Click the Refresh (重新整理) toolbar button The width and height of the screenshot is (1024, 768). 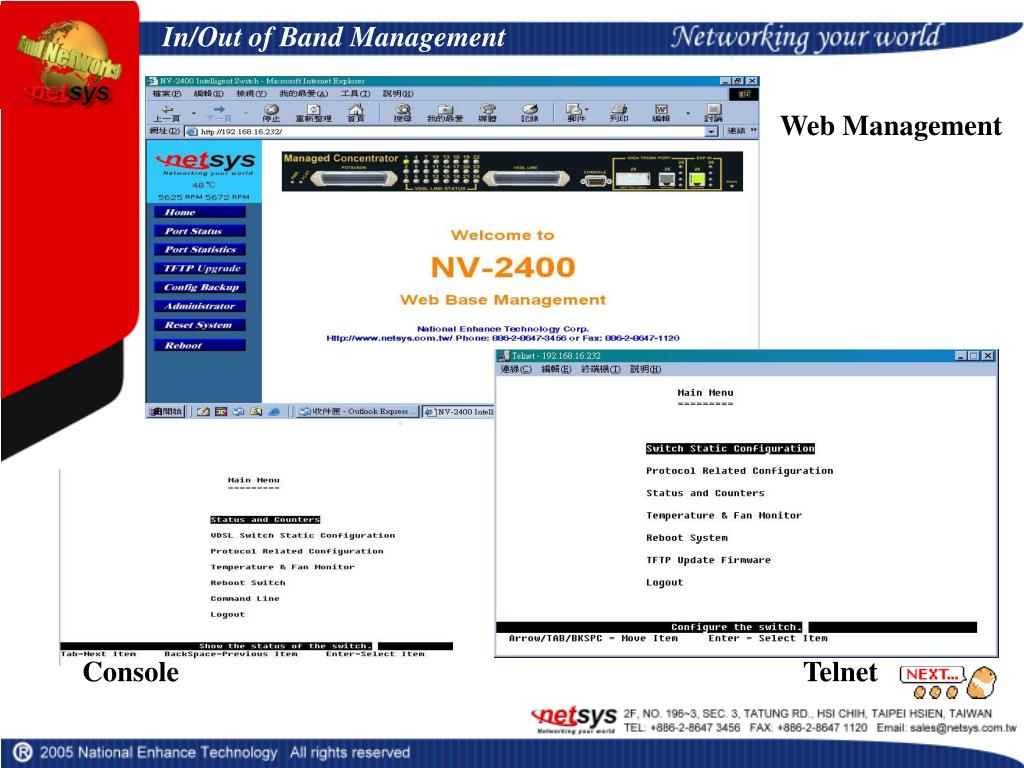point(313,113)
